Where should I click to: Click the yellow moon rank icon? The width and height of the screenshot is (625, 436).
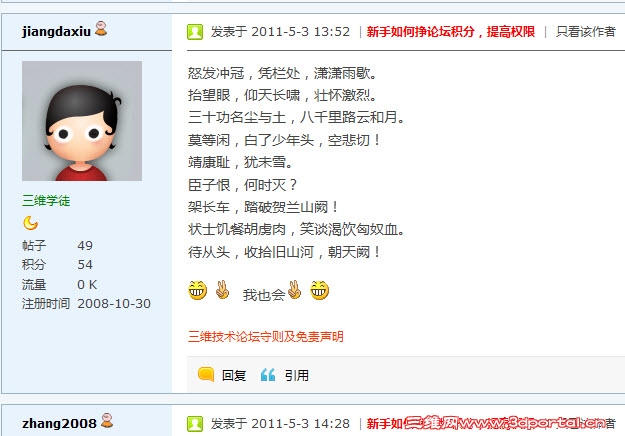coord(31,223)
